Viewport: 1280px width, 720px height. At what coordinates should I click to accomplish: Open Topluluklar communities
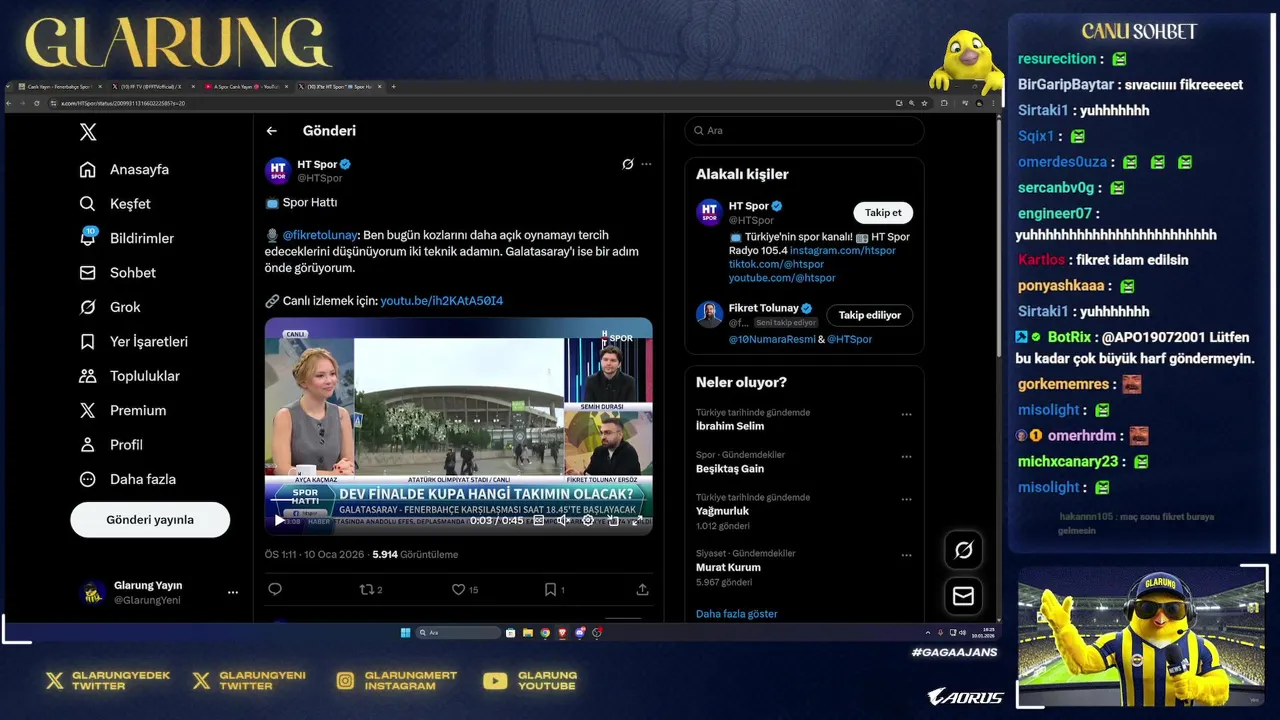coord(129,376)
